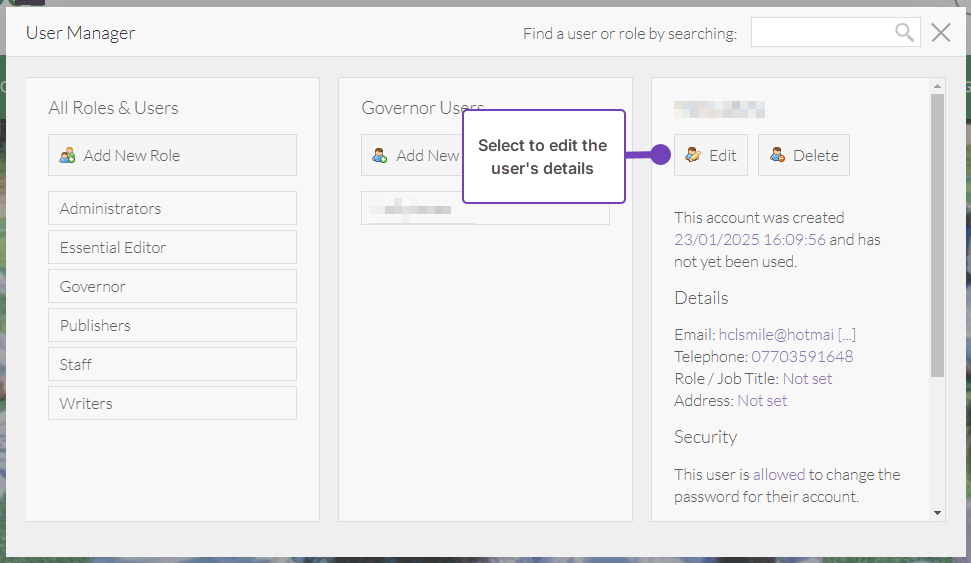The height and width of the screenshot is (563, 971).
Task: Click the magnifying glass search icon
Action: point(904,33)
